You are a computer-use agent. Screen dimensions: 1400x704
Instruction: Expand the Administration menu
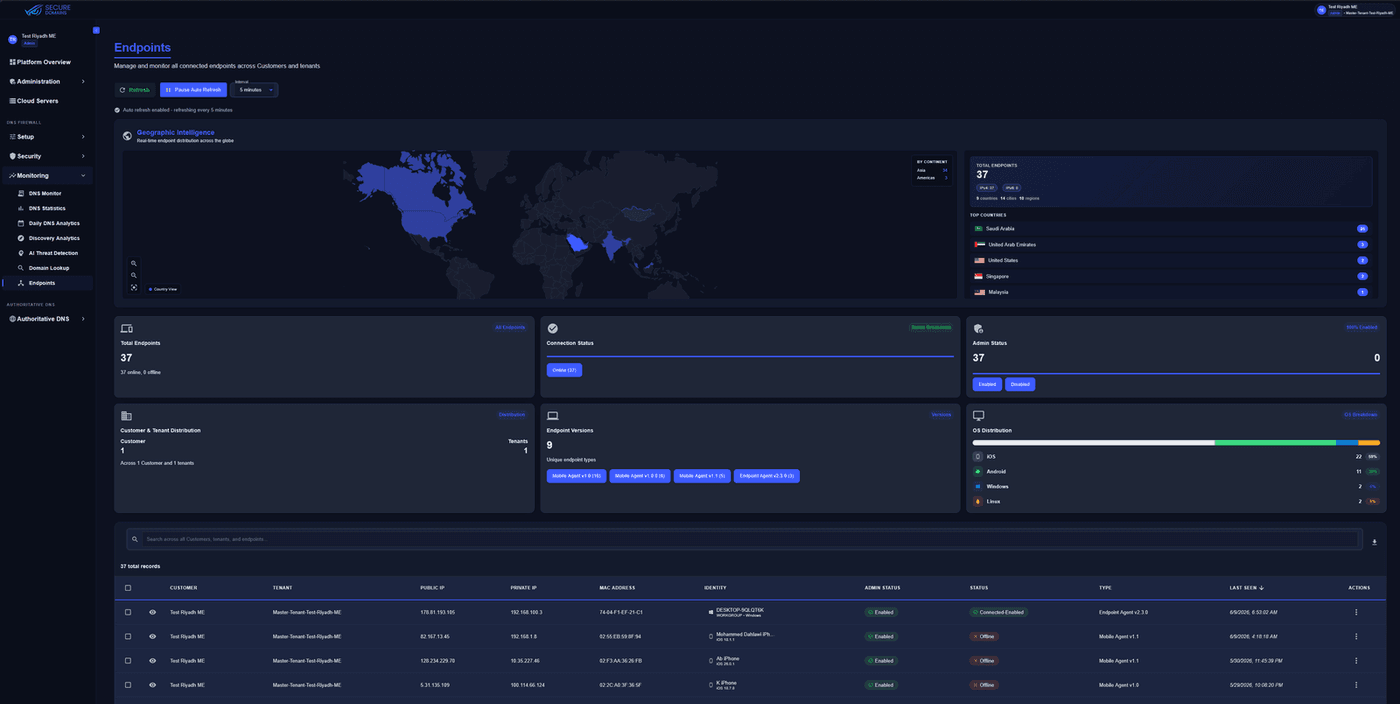[46, 81]
